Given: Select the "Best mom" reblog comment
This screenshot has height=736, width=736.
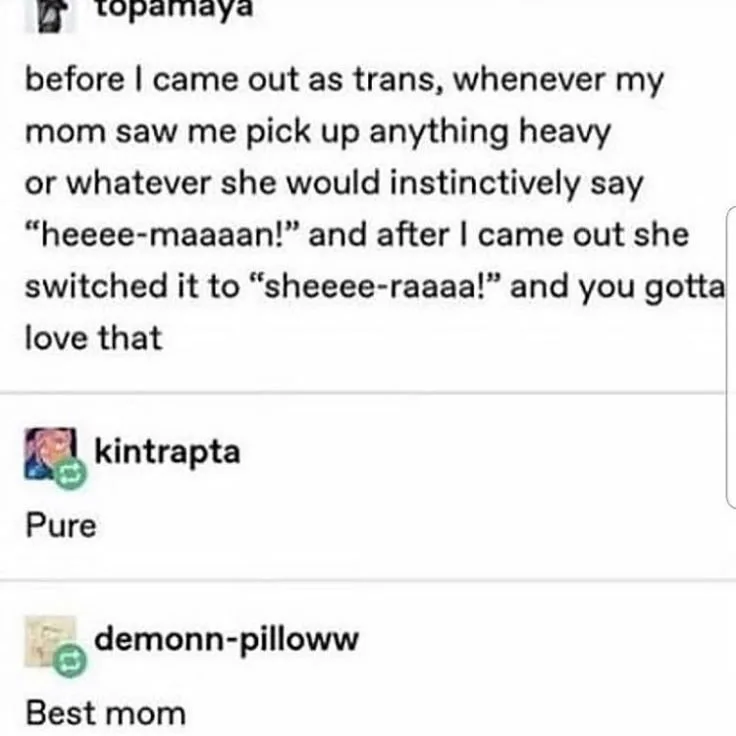Looking at the screenshot, I should click(x=106, y=713).
